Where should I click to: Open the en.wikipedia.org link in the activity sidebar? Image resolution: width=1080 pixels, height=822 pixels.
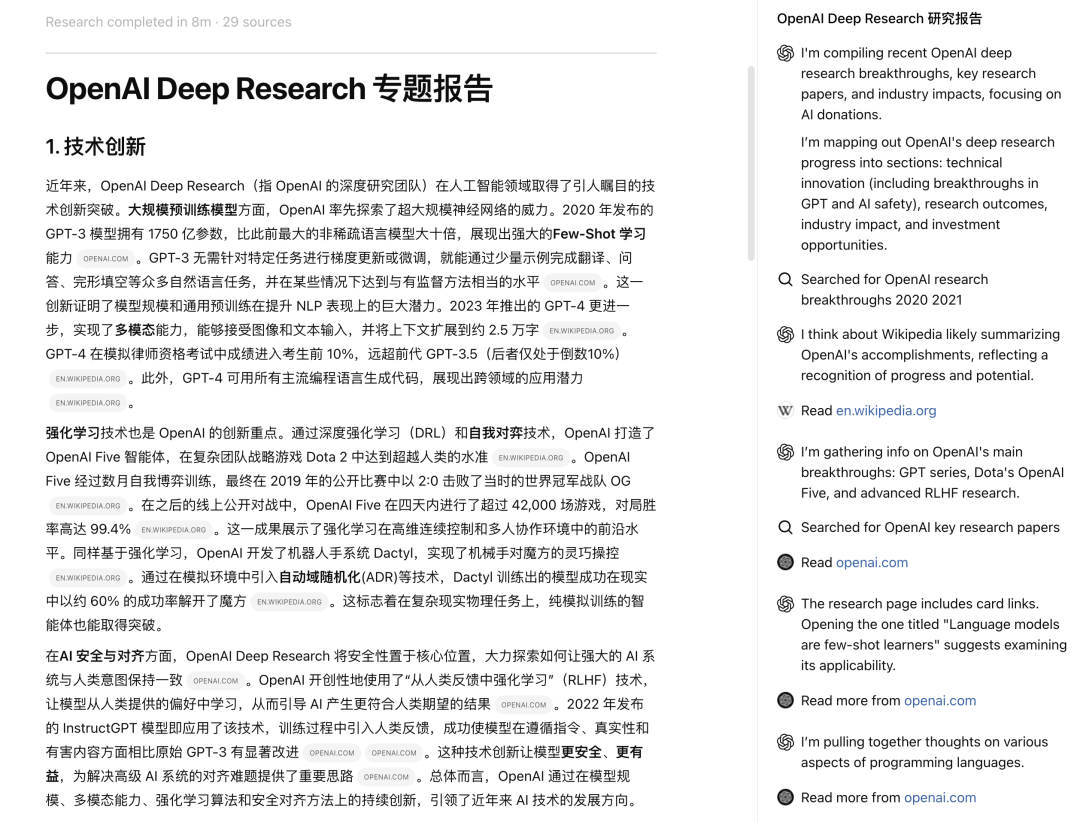click(886, 410)
